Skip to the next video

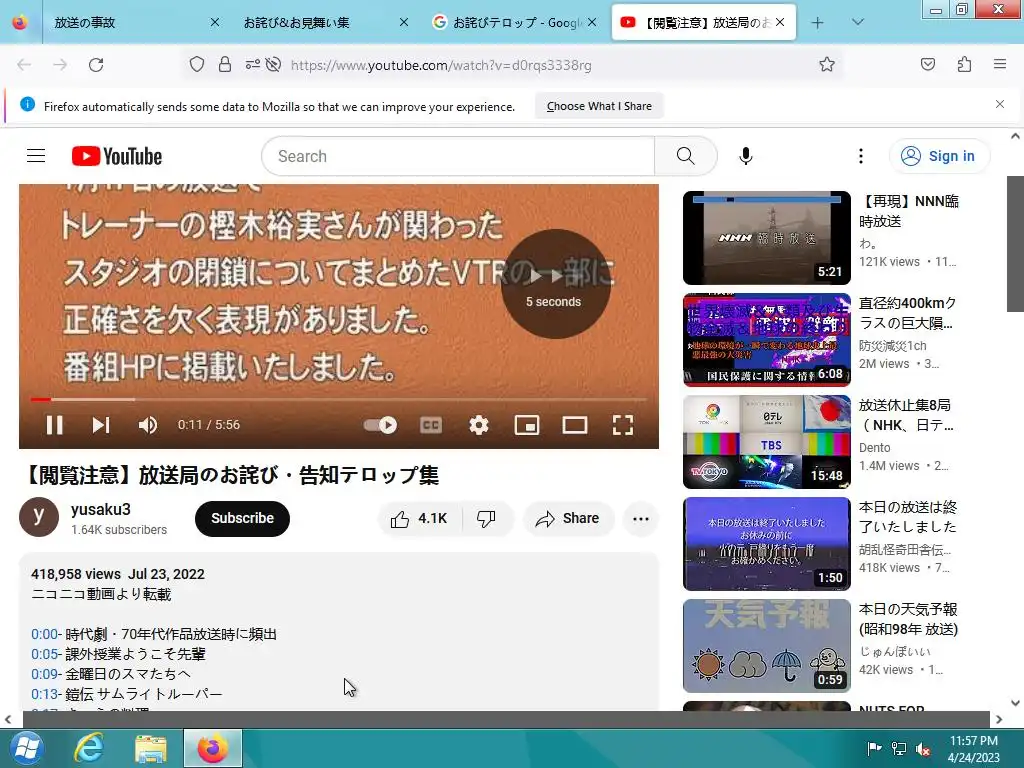pos(100,425)
